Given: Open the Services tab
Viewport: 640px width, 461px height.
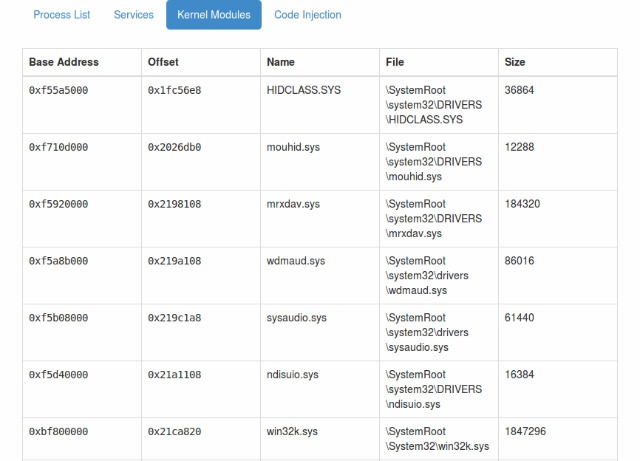Looking at the screenshot, I should coord(133,15).
